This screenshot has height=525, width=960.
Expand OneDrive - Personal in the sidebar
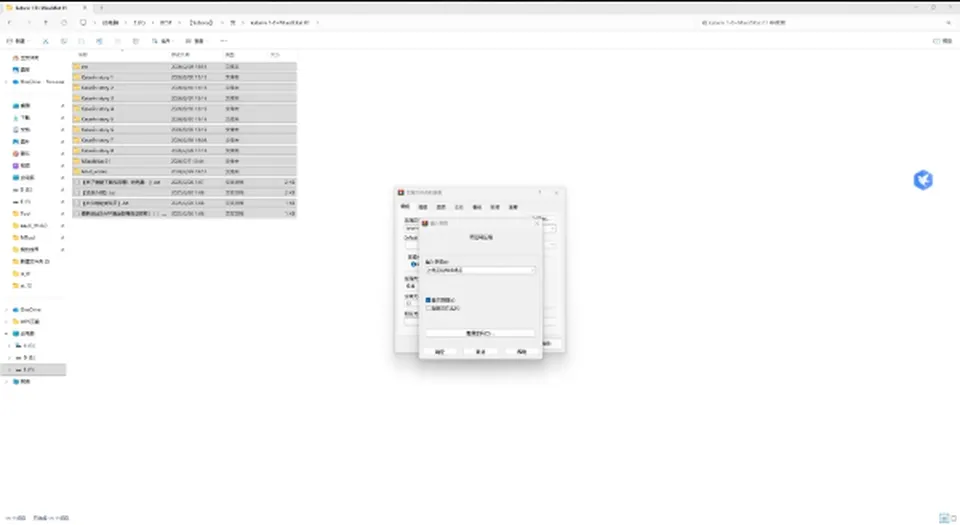coord(7,82)
